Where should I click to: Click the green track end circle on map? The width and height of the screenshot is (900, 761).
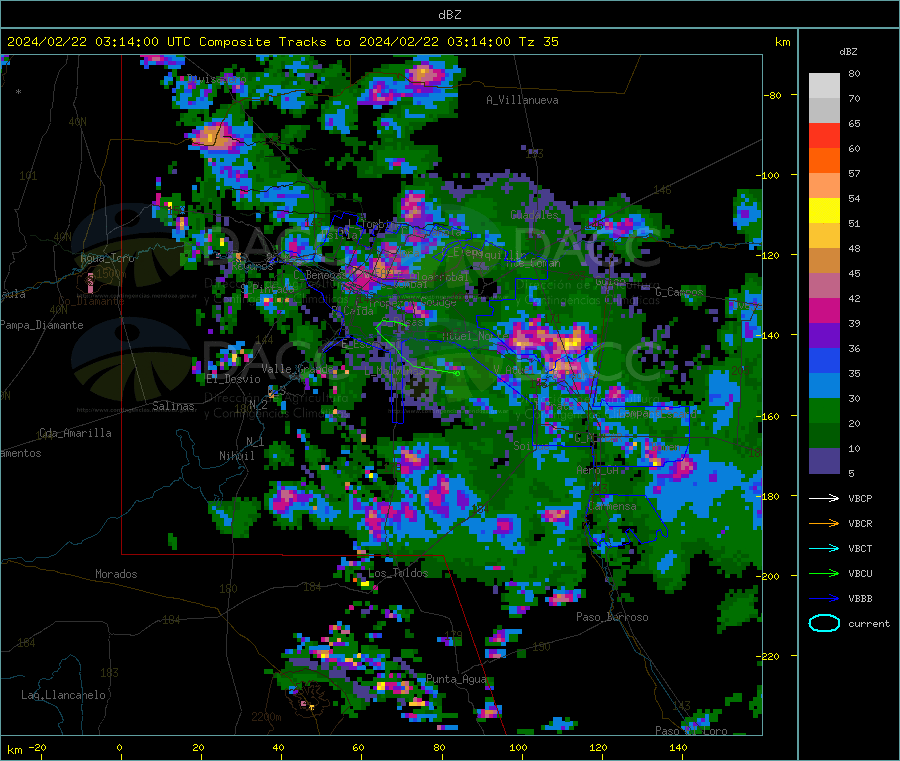click(x=457, y=374)
